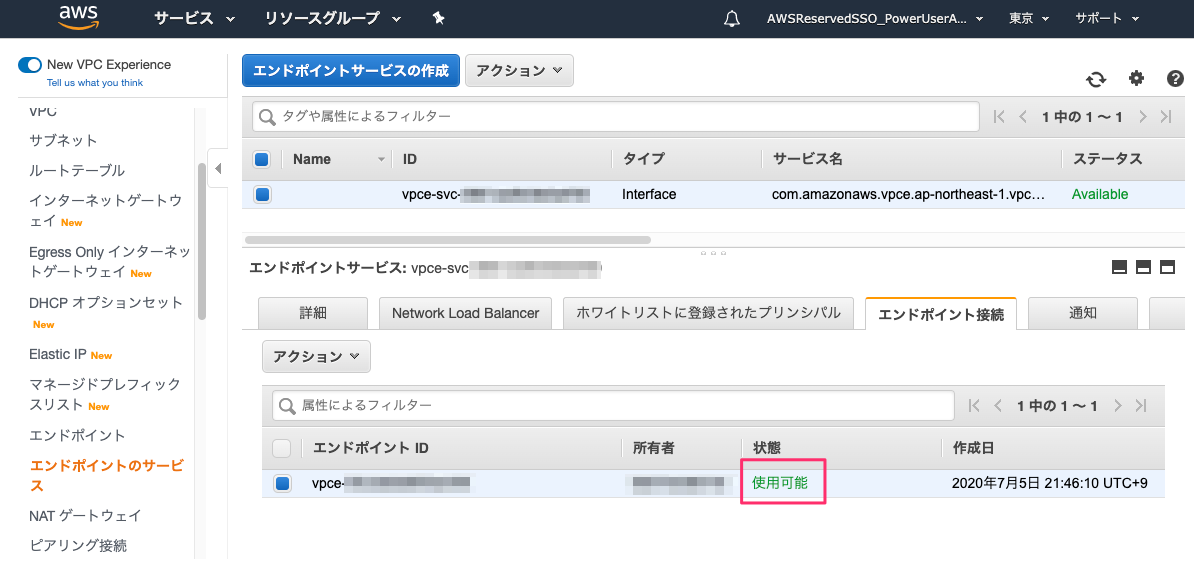Open the サポート dropdown menu
This screenshot has height=567, width=1194.
[x=1107, y=19]
